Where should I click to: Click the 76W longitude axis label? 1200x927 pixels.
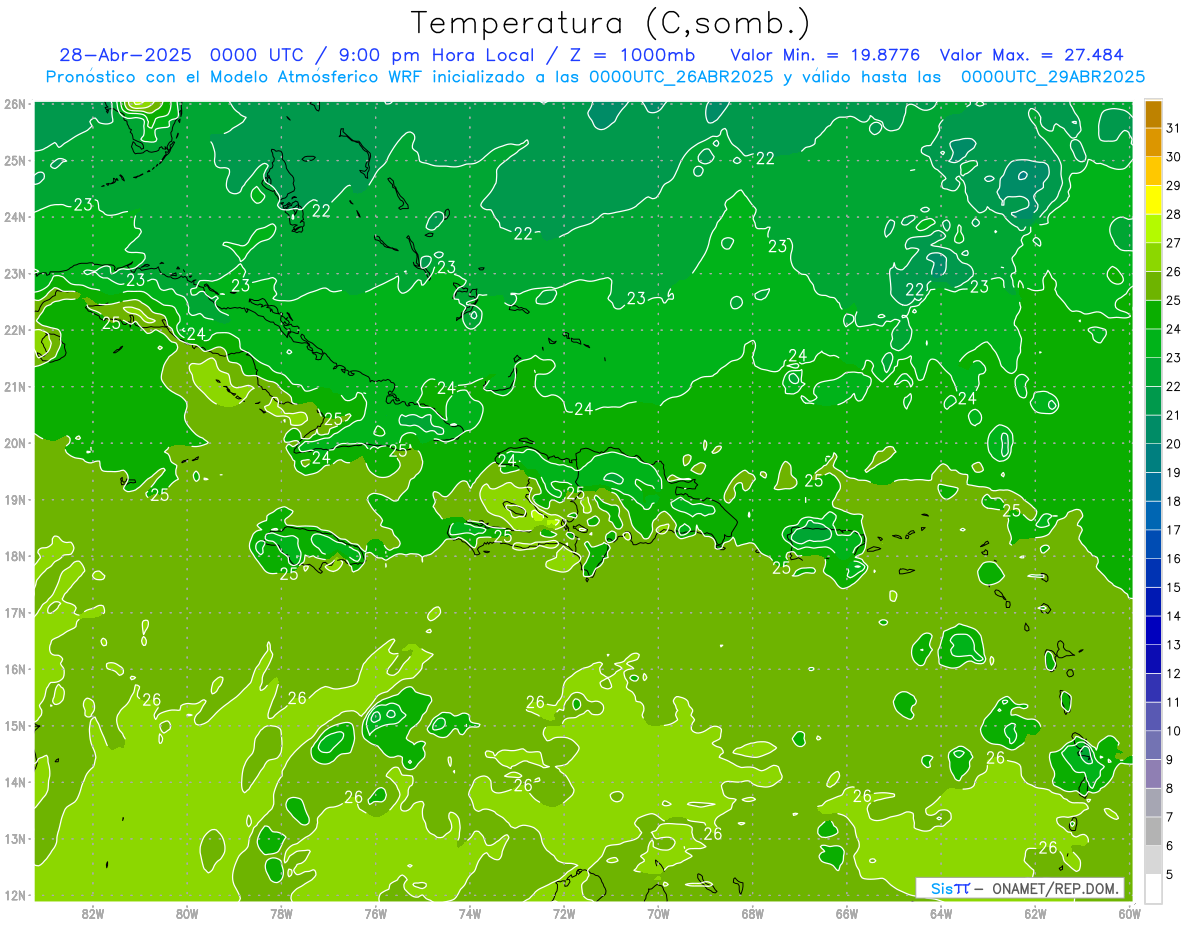click(x=375, y=913)
